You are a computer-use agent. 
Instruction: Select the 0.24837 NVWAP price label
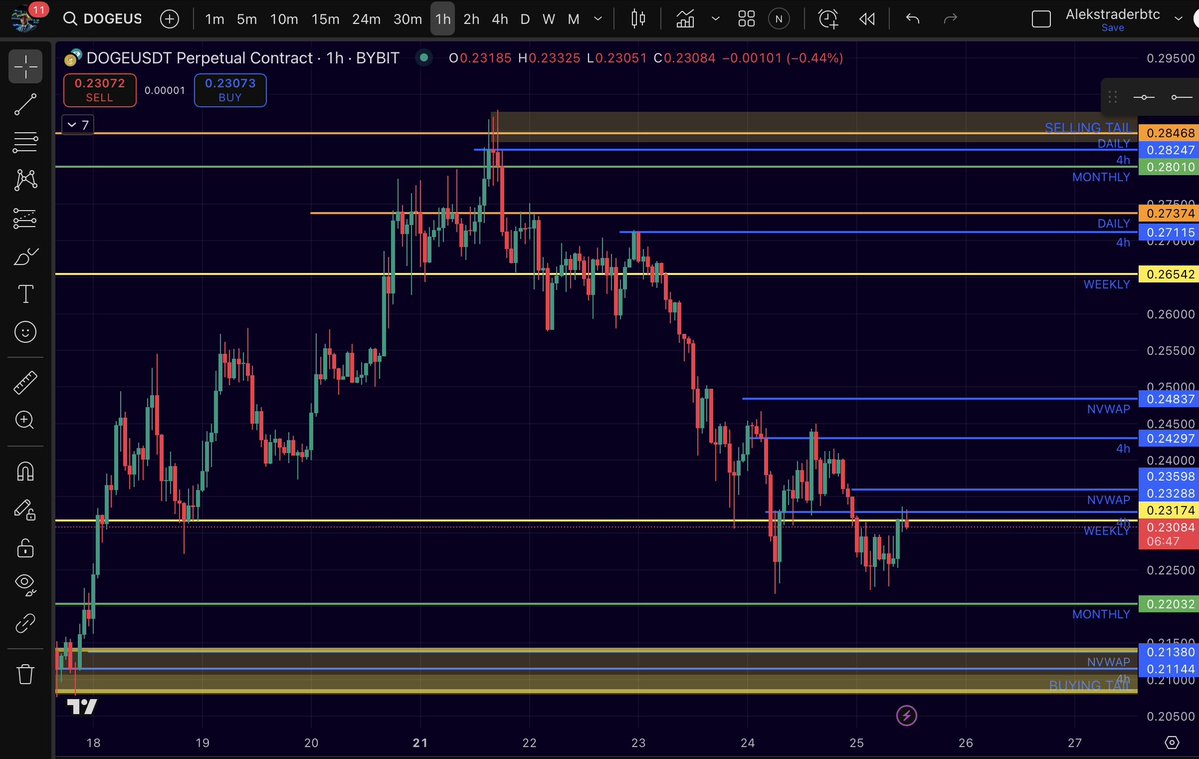[x=1169, y=399]
